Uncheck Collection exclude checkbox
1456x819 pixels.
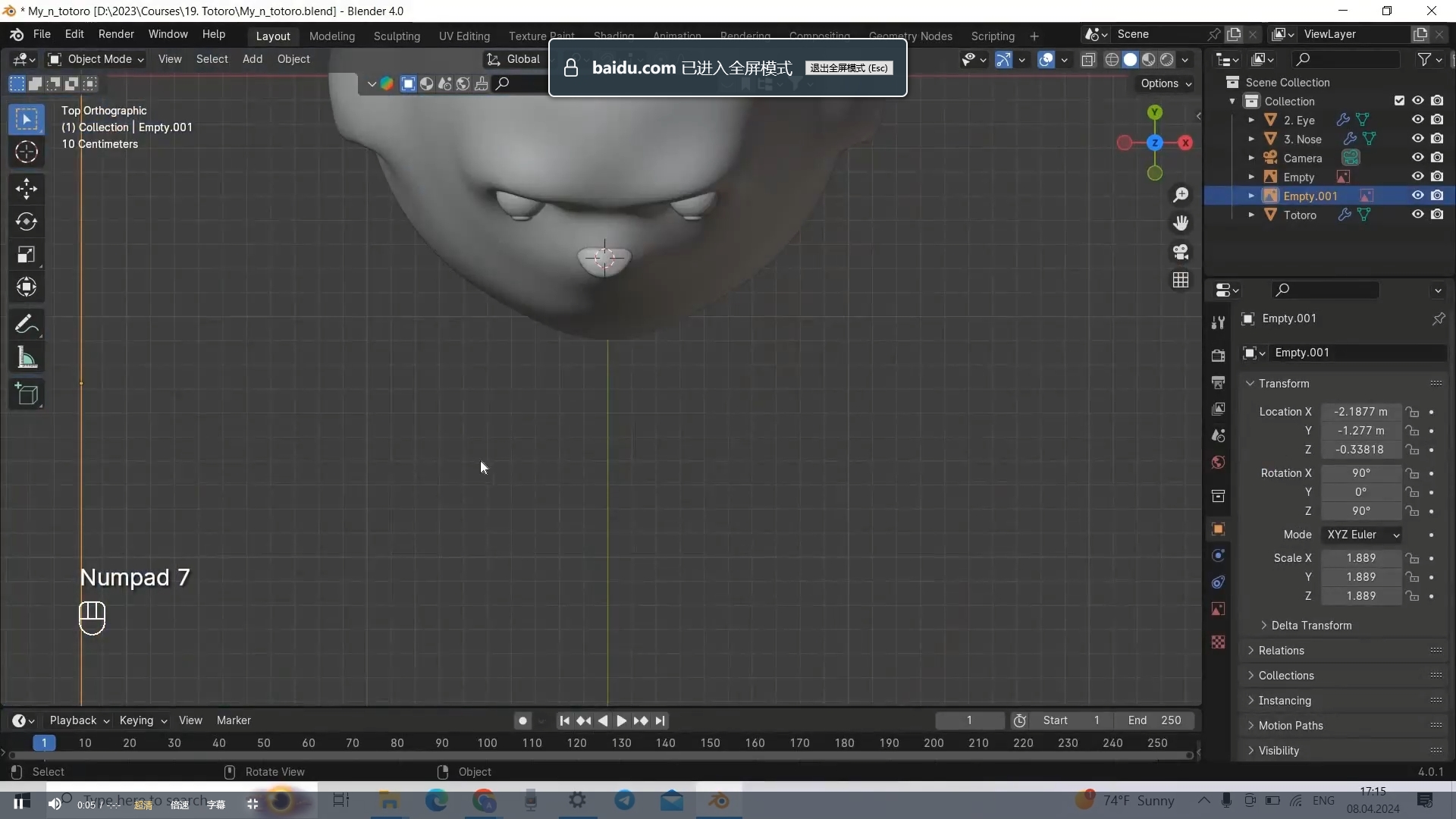pyautogui.click(x=1399, y=101)
